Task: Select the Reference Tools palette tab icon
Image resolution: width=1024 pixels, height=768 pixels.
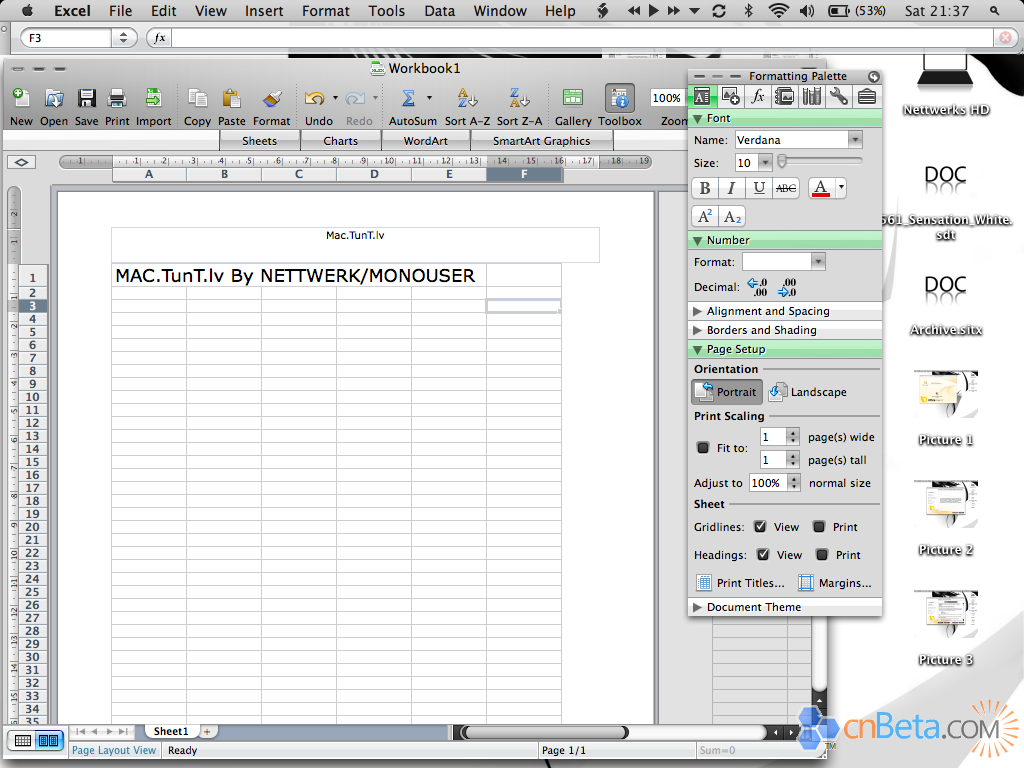Action: tap(812, 97)
